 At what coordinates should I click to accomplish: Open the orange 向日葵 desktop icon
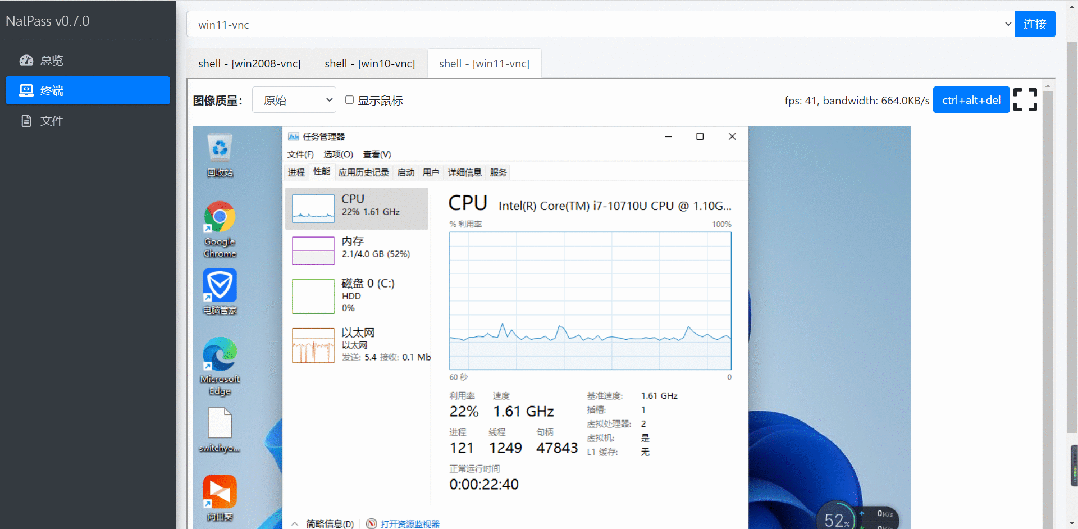(220, 498)
